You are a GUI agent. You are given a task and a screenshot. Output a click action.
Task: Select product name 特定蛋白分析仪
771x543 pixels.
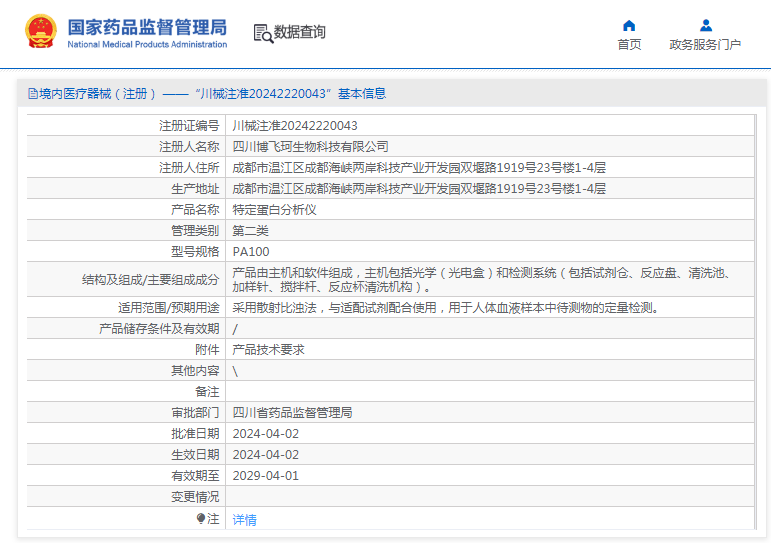coord(274,210)
